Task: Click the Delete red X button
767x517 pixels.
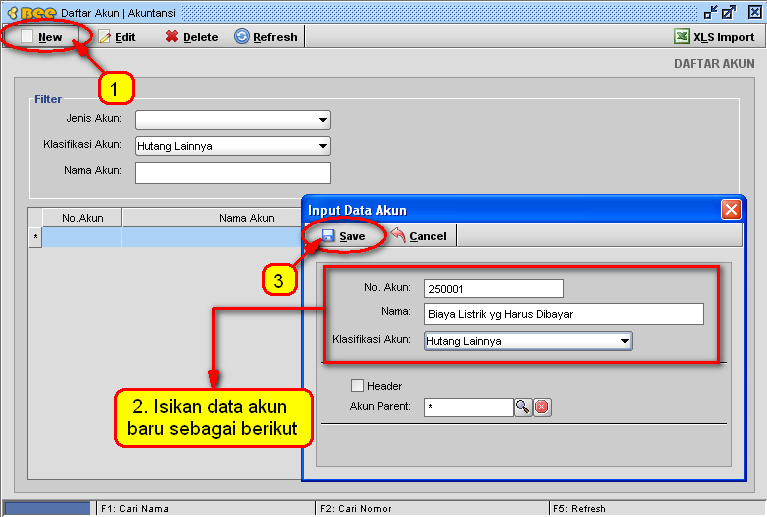Action: tap(192, 37)
